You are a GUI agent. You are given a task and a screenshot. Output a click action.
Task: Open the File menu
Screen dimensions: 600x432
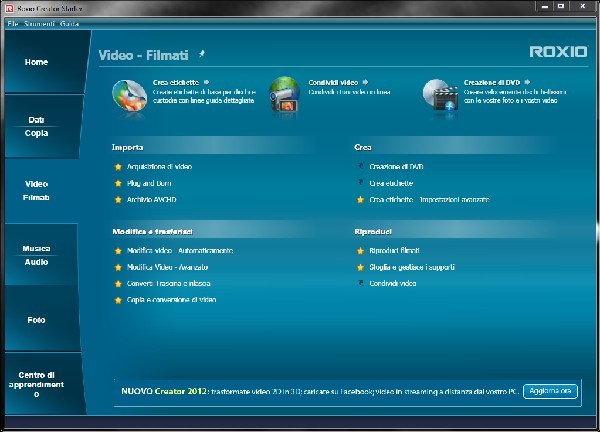tap(13, 22)
